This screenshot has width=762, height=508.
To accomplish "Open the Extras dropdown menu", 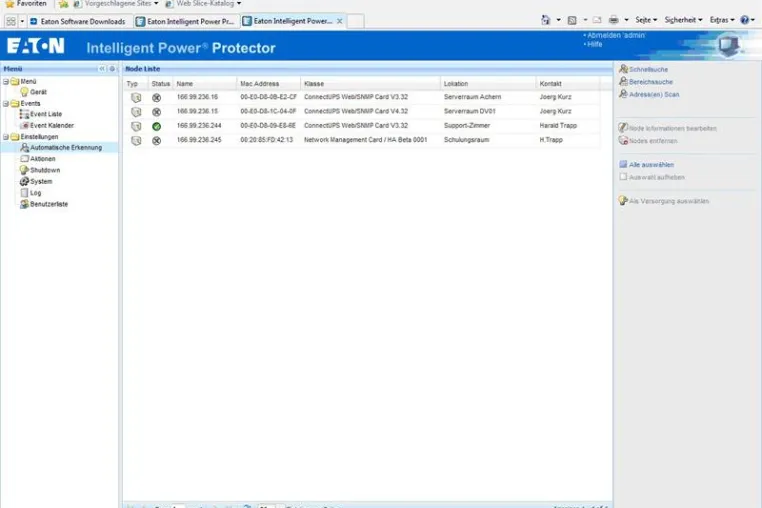I will [722, 20].
